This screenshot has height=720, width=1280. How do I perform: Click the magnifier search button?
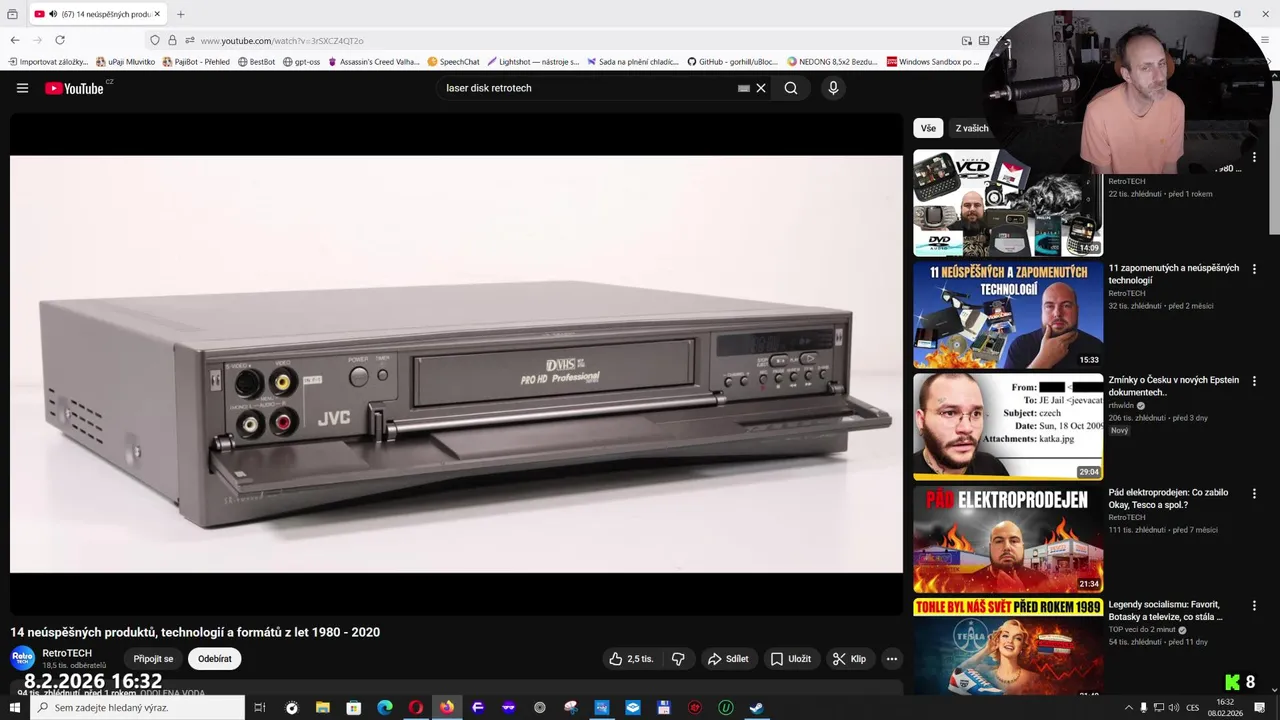tap(791, 88)
